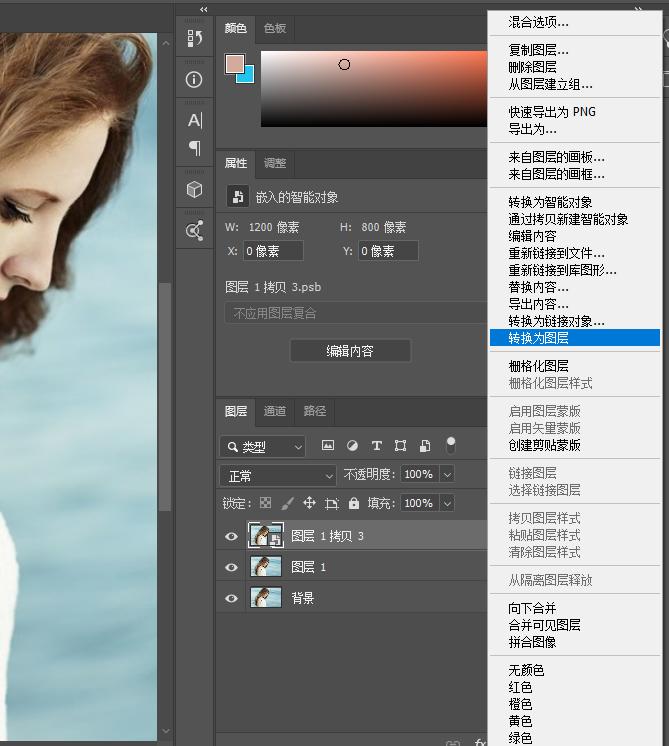Filter layers by adjustment layers icon
This screenshot has width=669, height=746.
352,446
